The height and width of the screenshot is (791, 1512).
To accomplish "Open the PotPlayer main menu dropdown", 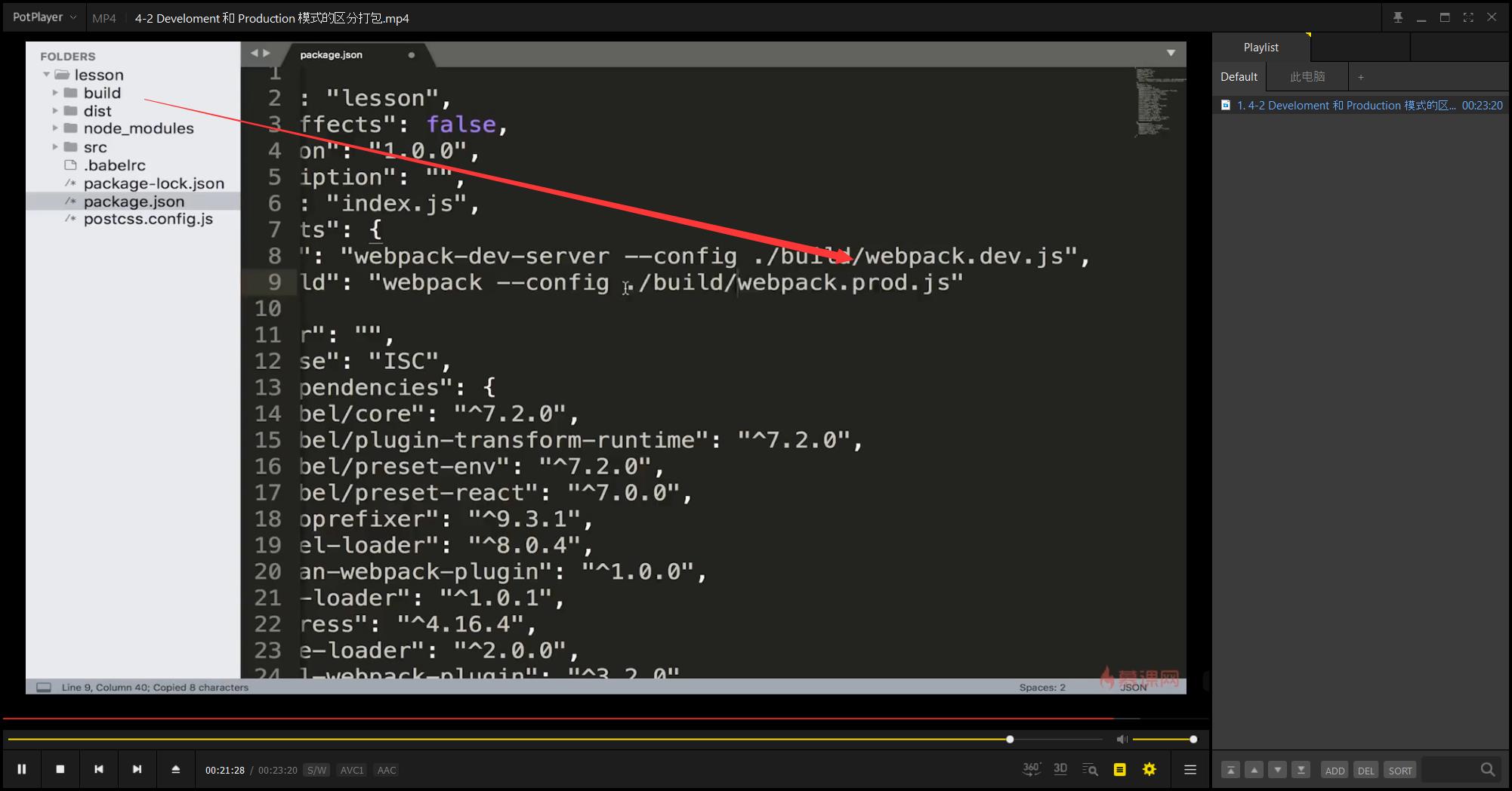I will pos(45,17).
